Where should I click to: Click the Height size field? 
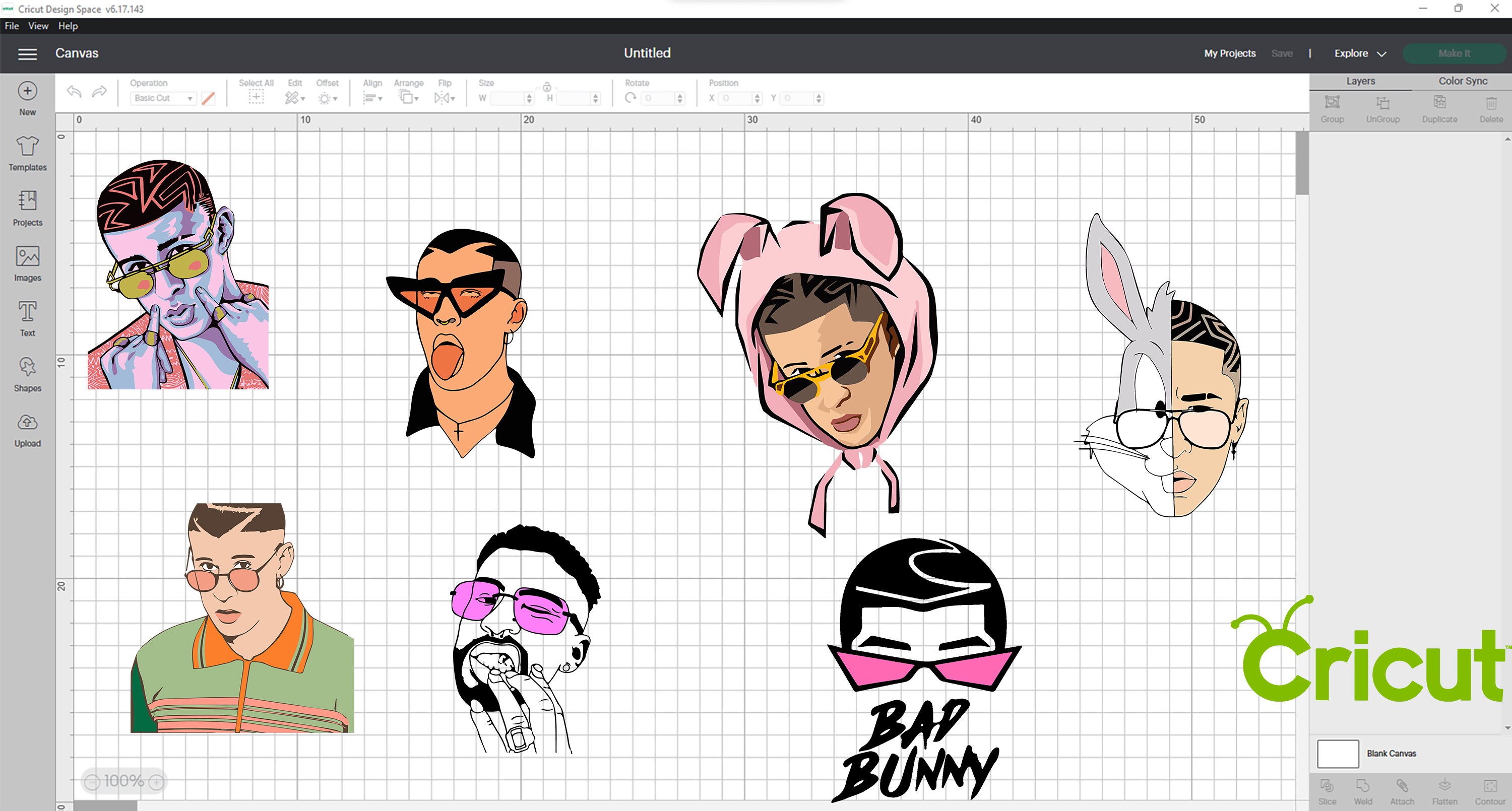tap(574, 98)
